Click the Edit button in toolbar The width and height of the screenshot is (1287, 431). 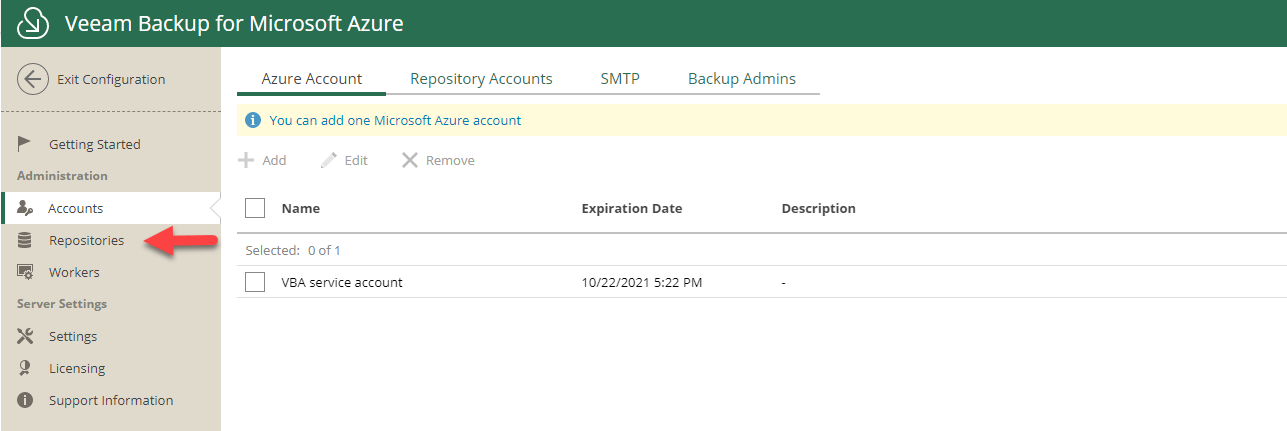tap(344, 160)
